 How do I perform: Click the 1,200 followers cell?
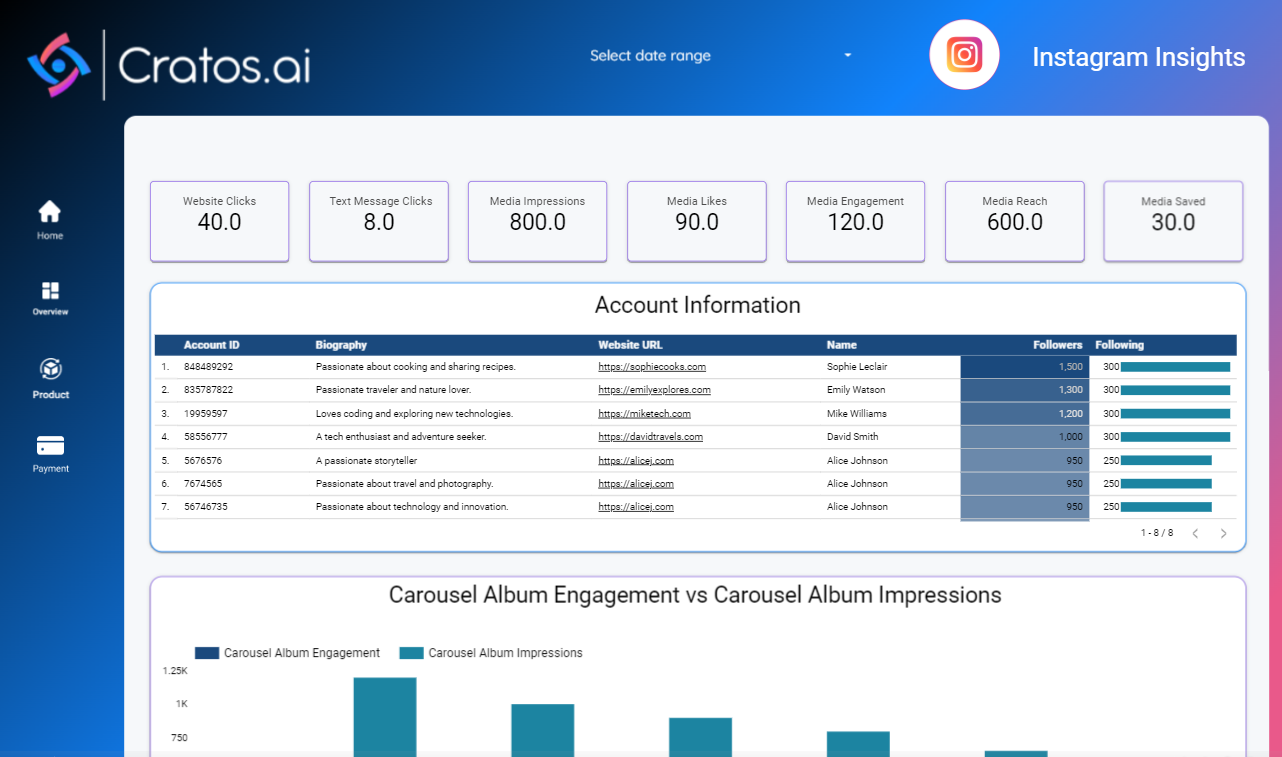1025,414
